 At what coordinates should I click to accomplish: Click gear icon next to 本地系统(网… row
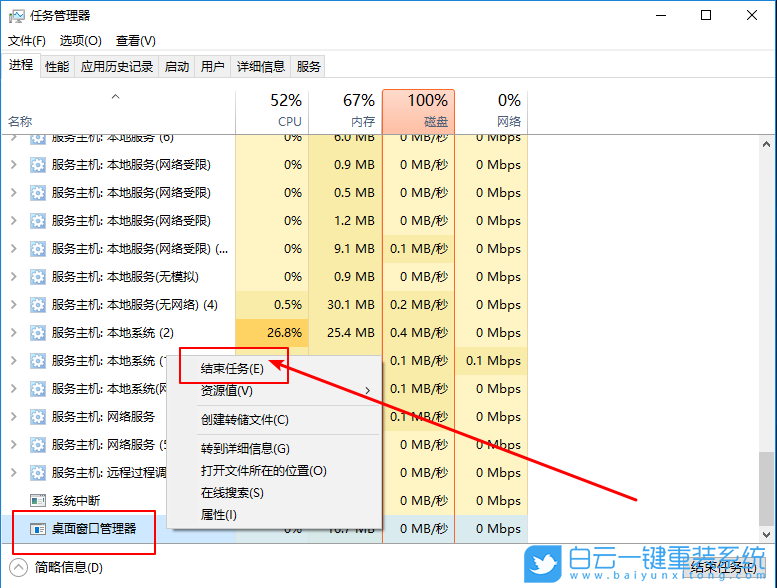pyautogui.click(x=38, y=389)
